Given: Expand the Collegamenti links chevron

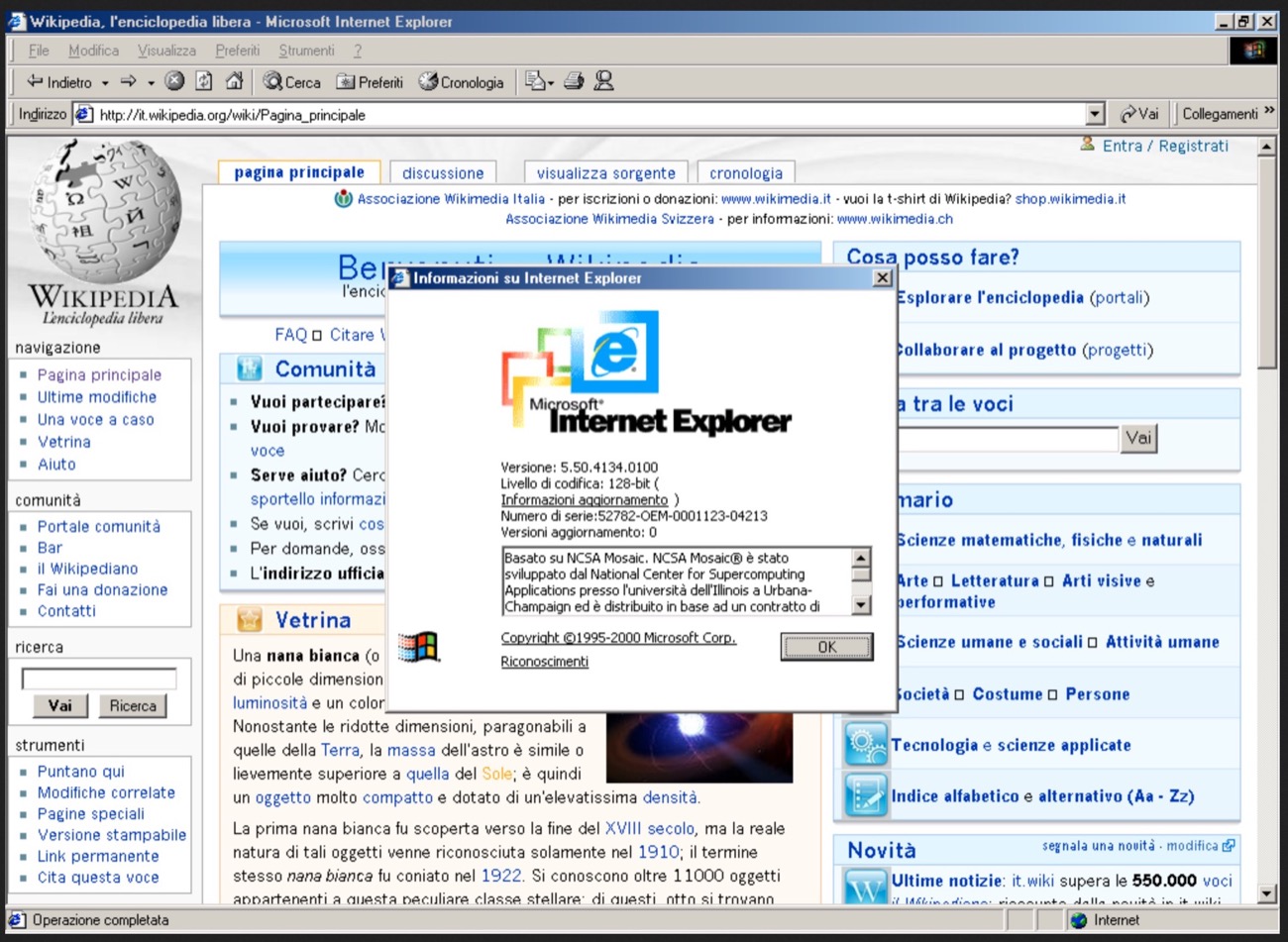Looking at the screenshot, I should (x=1269, y=112).
